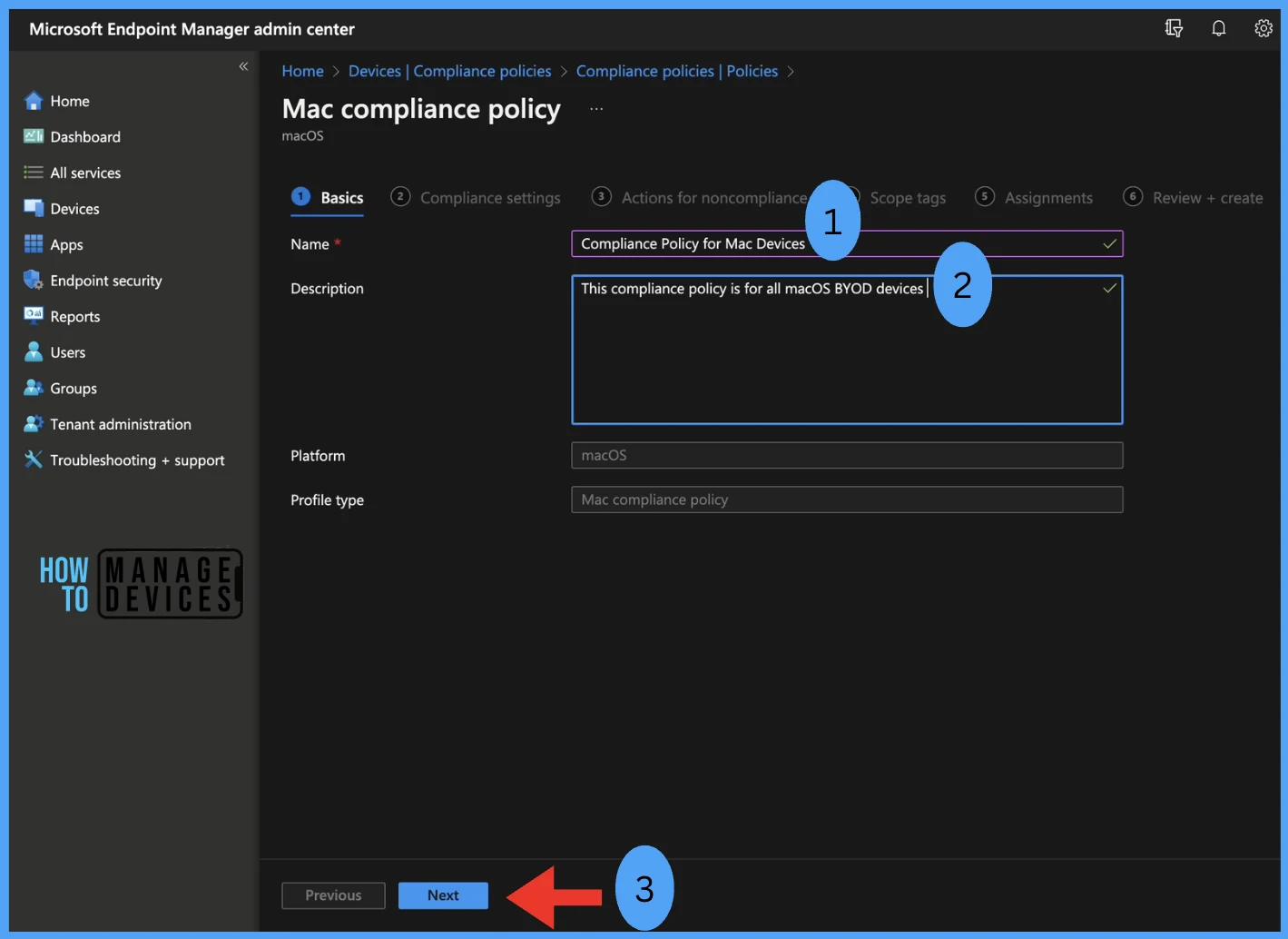Viewport: 1288px width, 939px height.
Task: Open the ellipsis menu beside policy title
Action: (596, 109)
